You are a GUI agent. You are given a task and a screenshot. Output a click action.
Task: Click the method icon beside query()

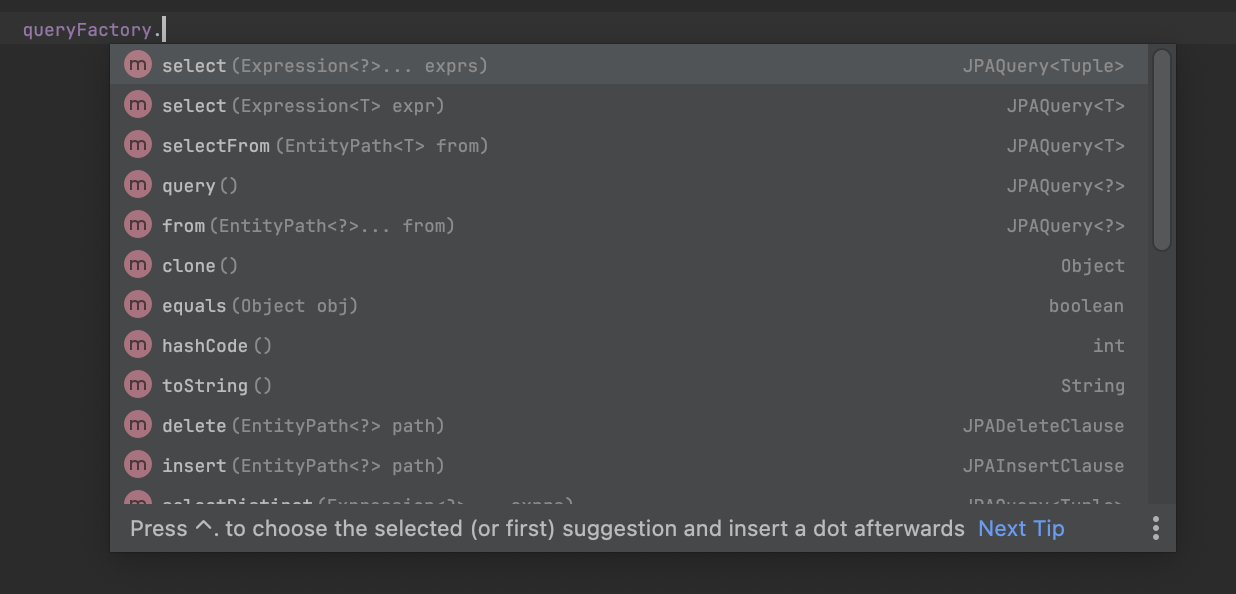(137, 185)
